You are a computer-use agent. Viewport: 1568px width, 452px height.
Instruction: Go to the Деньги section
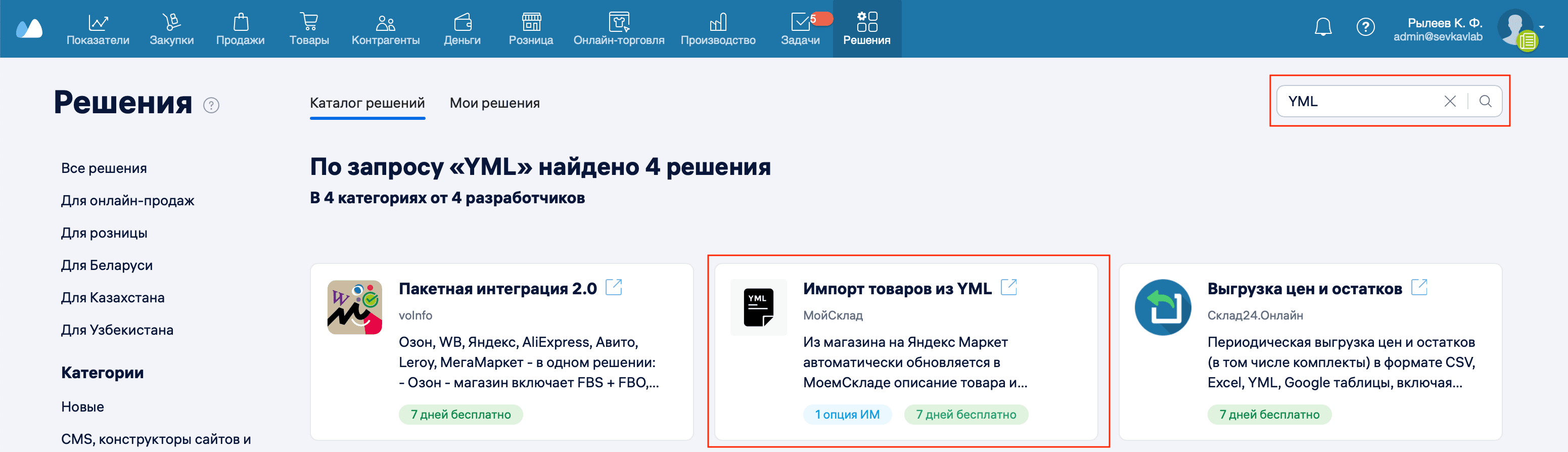click(x=462, y=29)
